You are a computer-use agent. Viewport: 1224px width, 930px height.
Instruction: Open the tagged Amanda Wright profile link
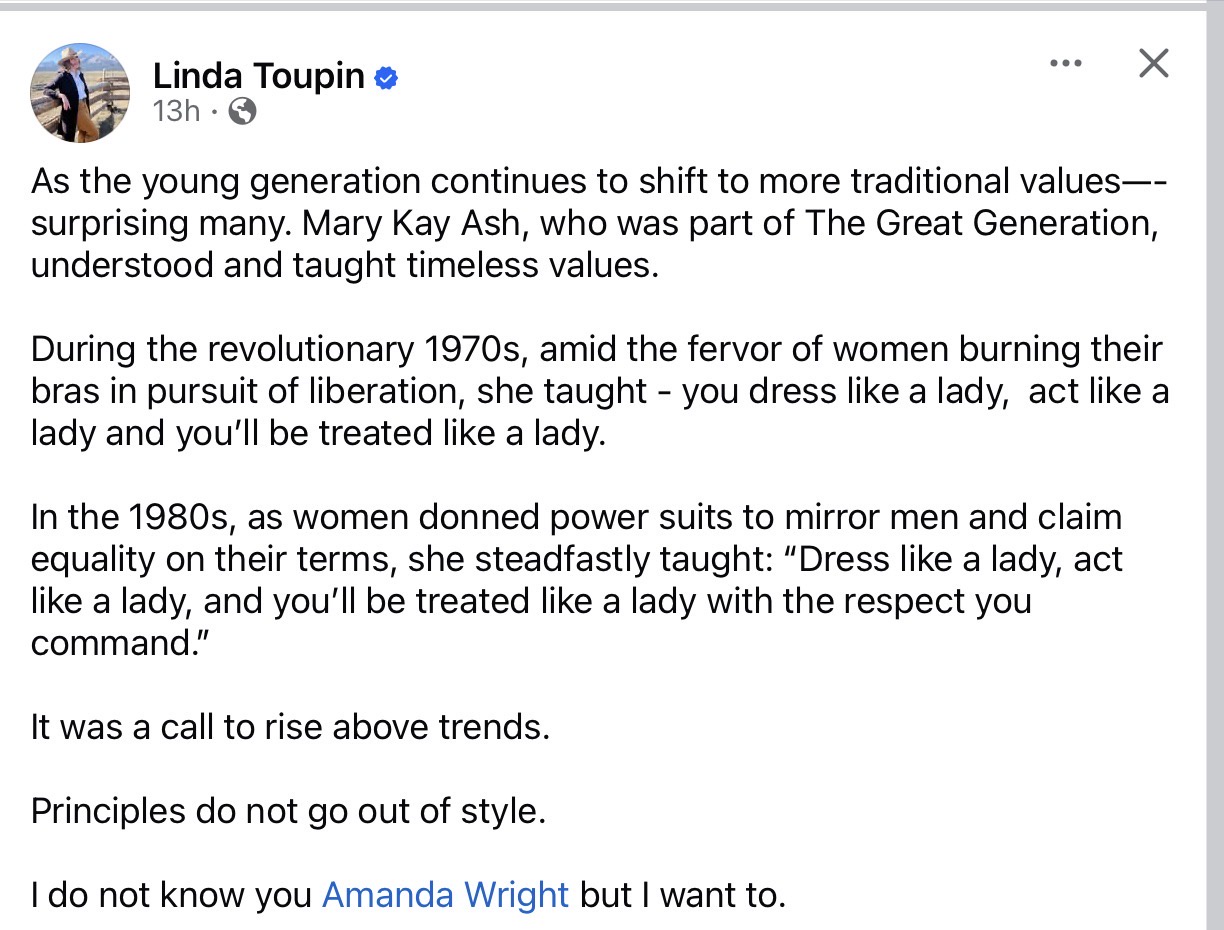[445, 894]
